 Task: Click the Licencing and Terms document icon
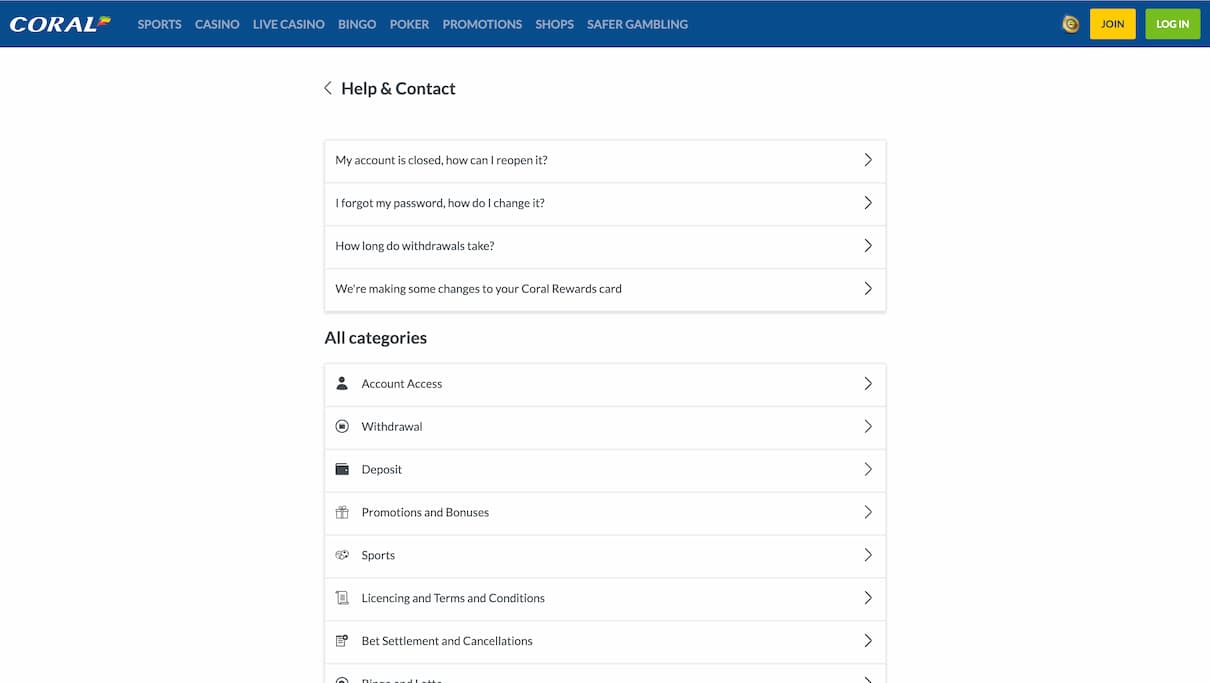click(342, 598)
